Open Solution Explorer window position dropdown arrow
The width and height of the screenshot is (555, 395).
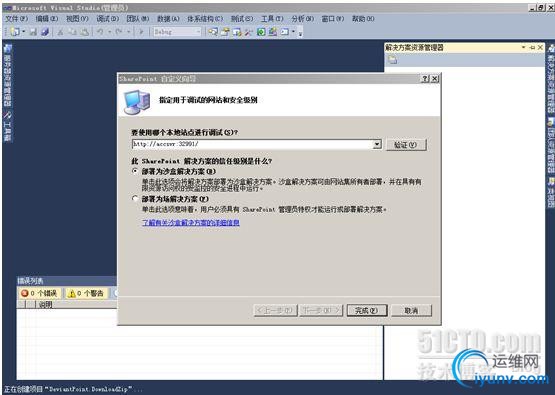click(523, 47)
